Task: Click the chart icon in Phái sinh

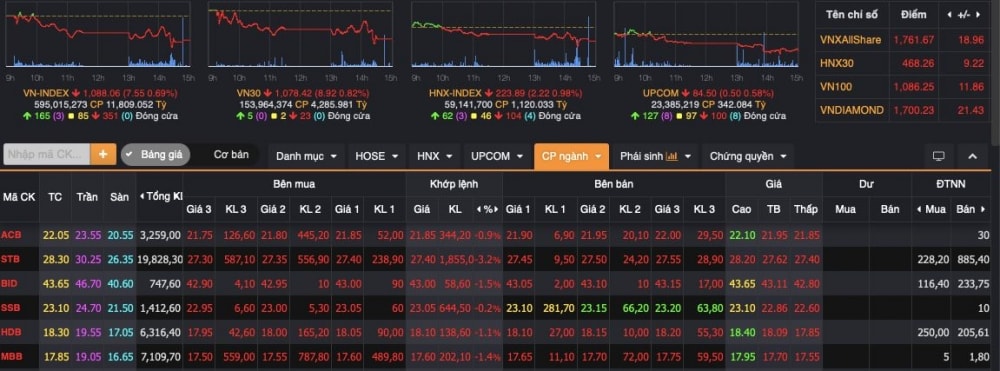Action: point(672,156)
